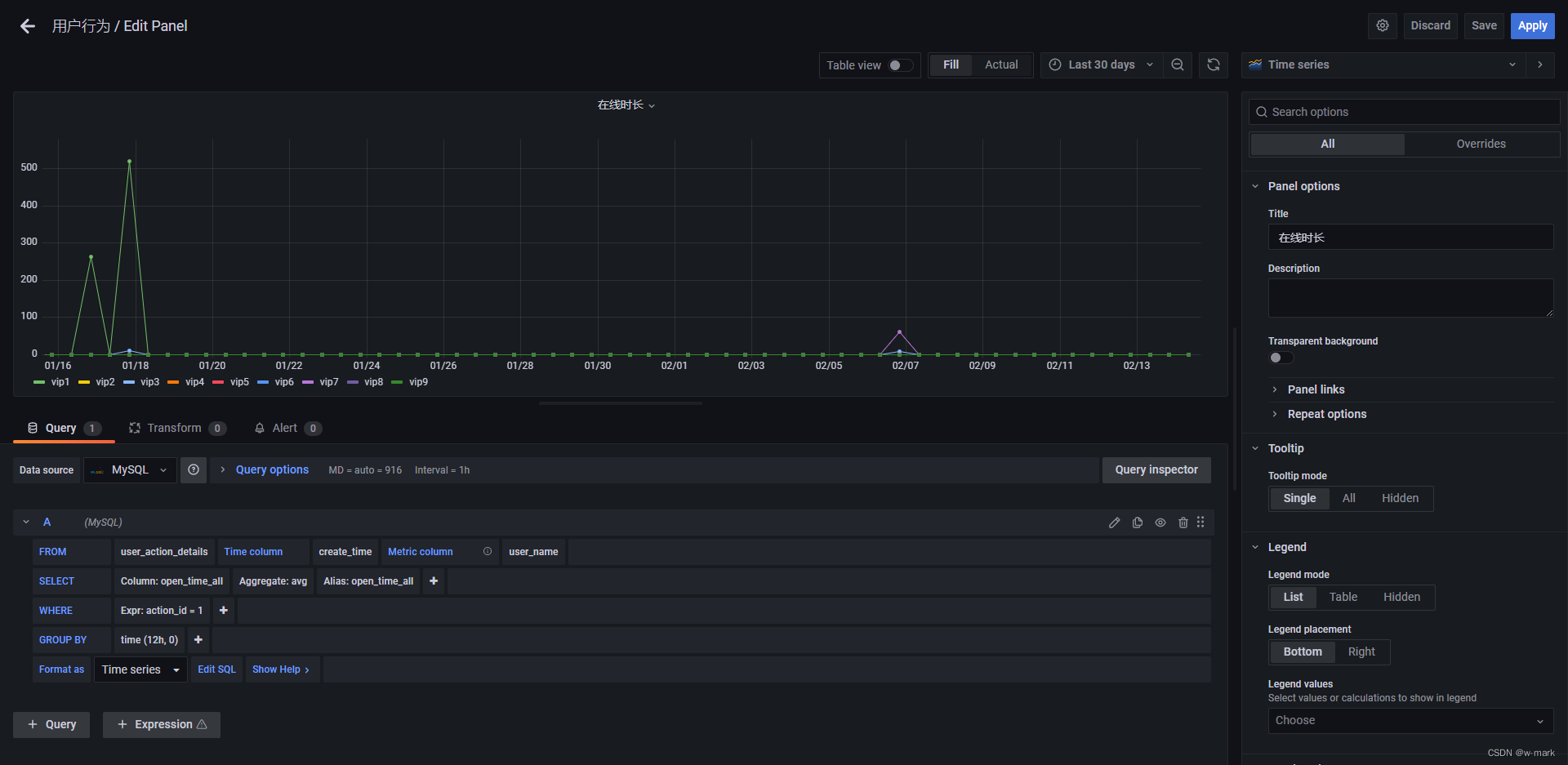The image size is (1568, 765).
Task: Go back using the arrow icon
Action: (x=28, y=26)
